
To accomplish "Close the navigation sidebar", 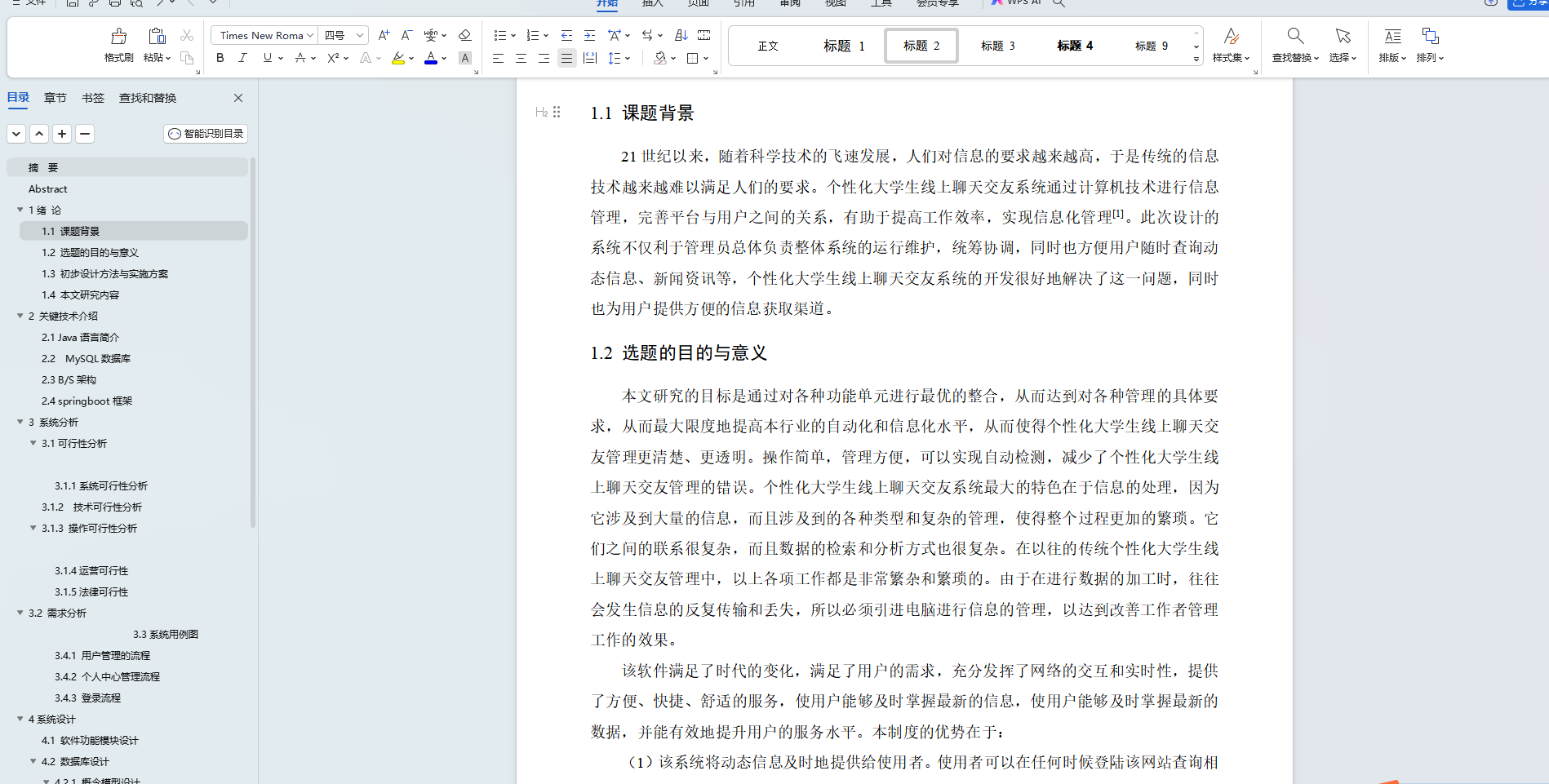I will 237,97.
